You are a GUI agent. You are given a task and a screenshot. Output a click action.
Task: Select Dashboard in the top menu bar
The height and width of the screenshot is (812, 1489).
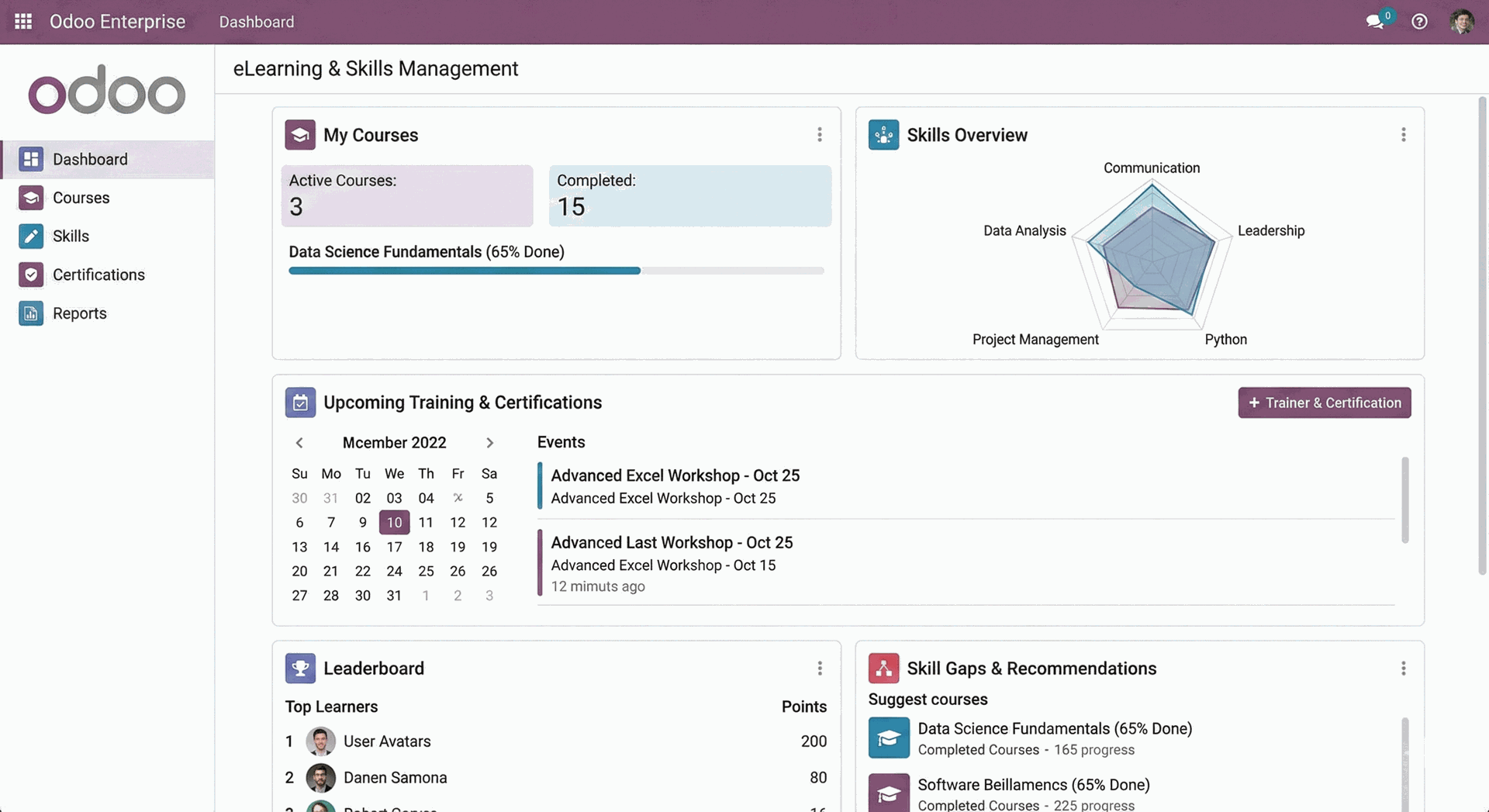[x=257, y=22]
